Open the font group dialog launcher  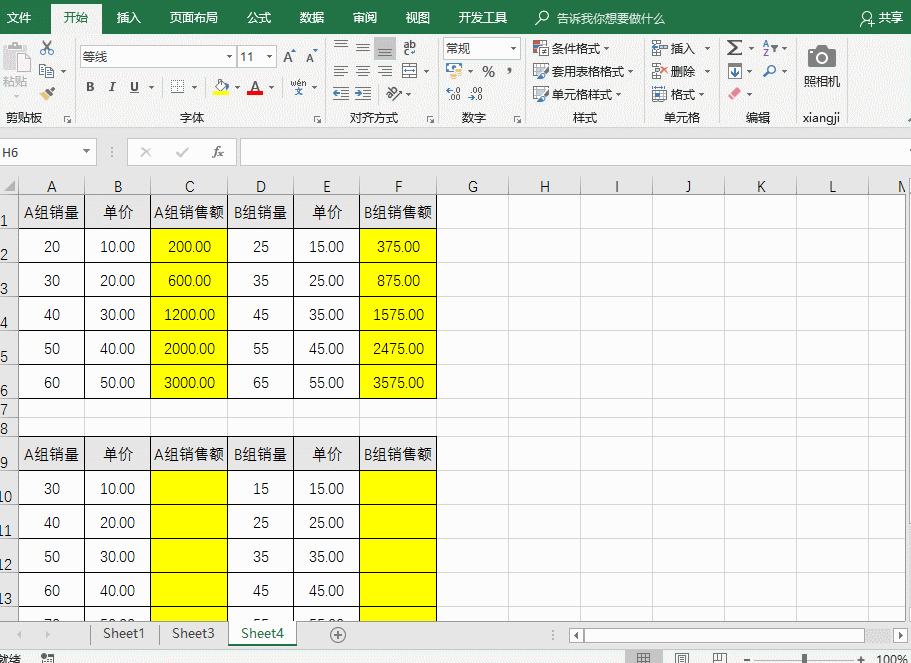317,119
